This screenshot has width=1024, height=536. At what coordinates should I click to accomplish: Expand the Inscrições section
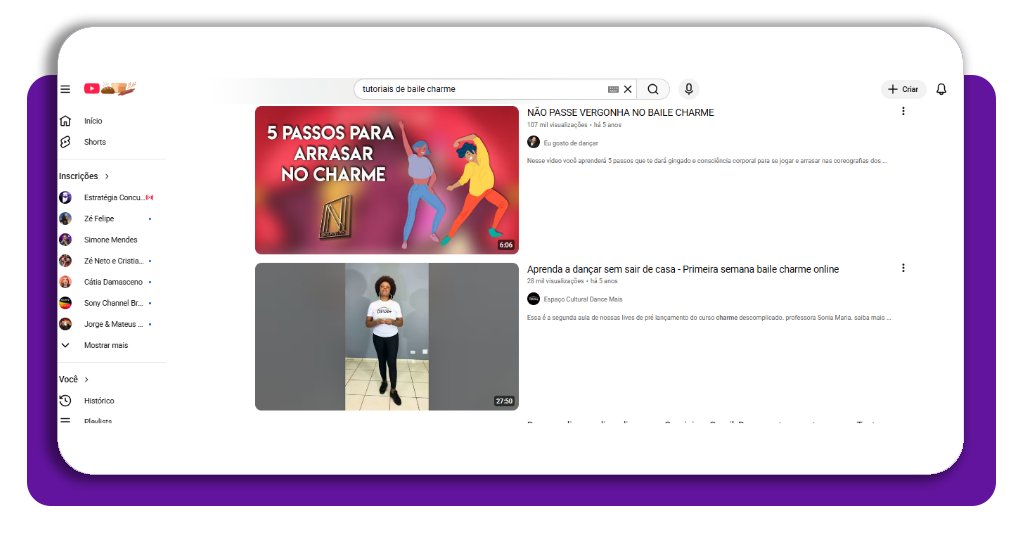tap(84, 176)
